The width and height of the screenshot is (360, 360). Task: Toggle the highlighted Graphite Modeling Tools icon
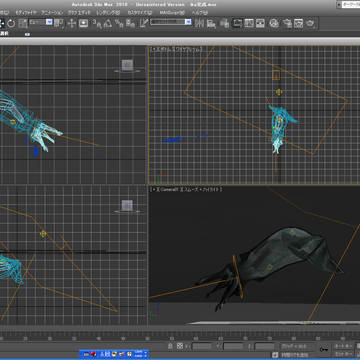pos(237,23)
